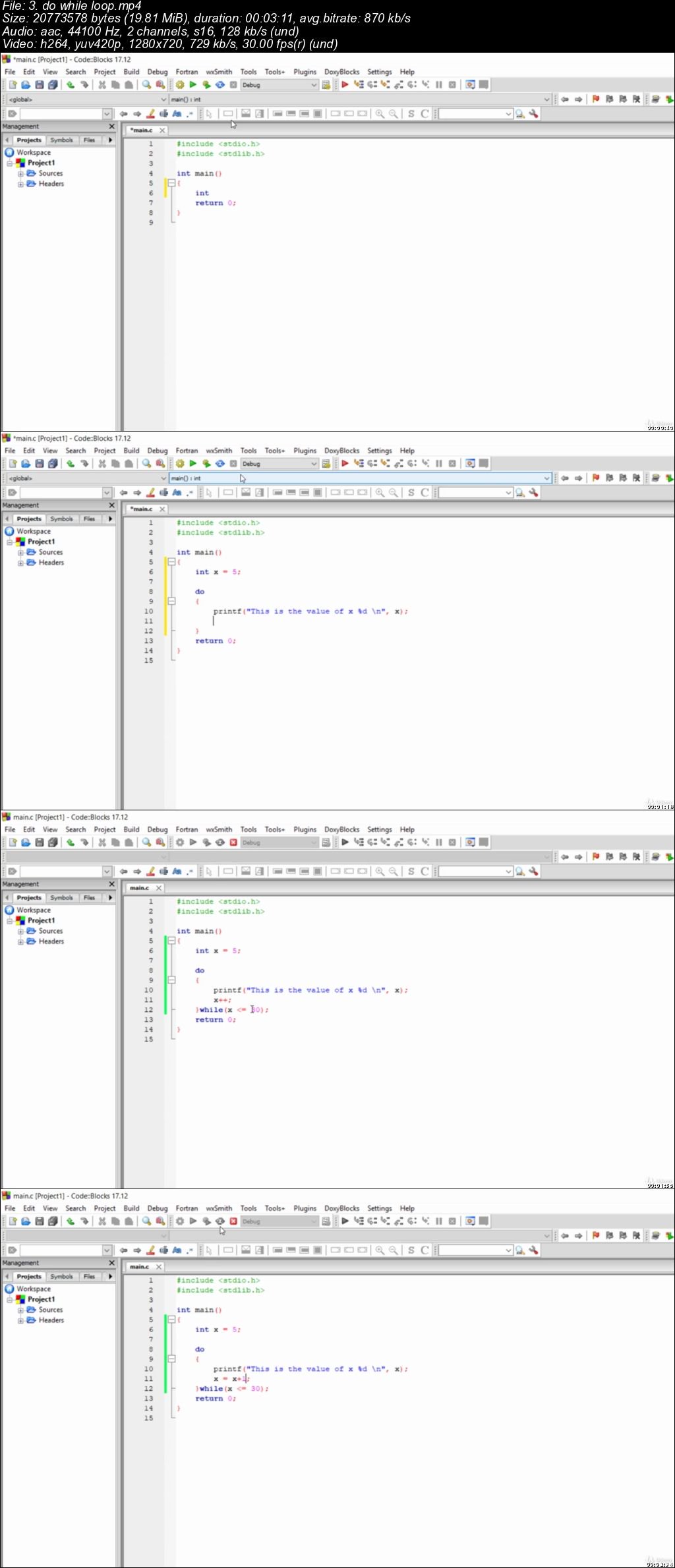This screenshot has height=1568, width=675.
Task: Click Build and run icon in frame with empty do block
Action: pos(206,464)
